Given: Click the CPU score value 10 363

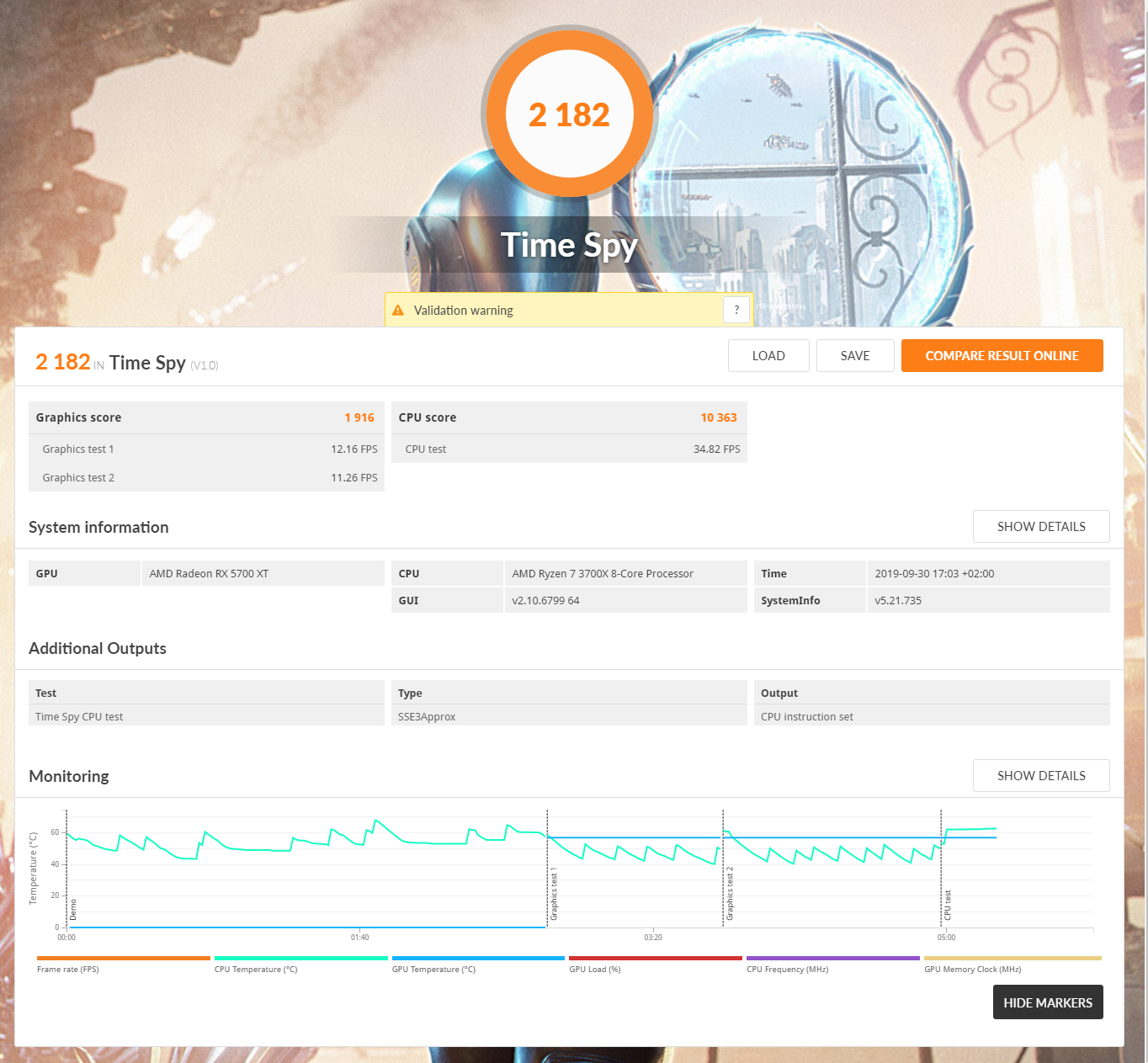Looking at the screenshot, I should point(719,417).
